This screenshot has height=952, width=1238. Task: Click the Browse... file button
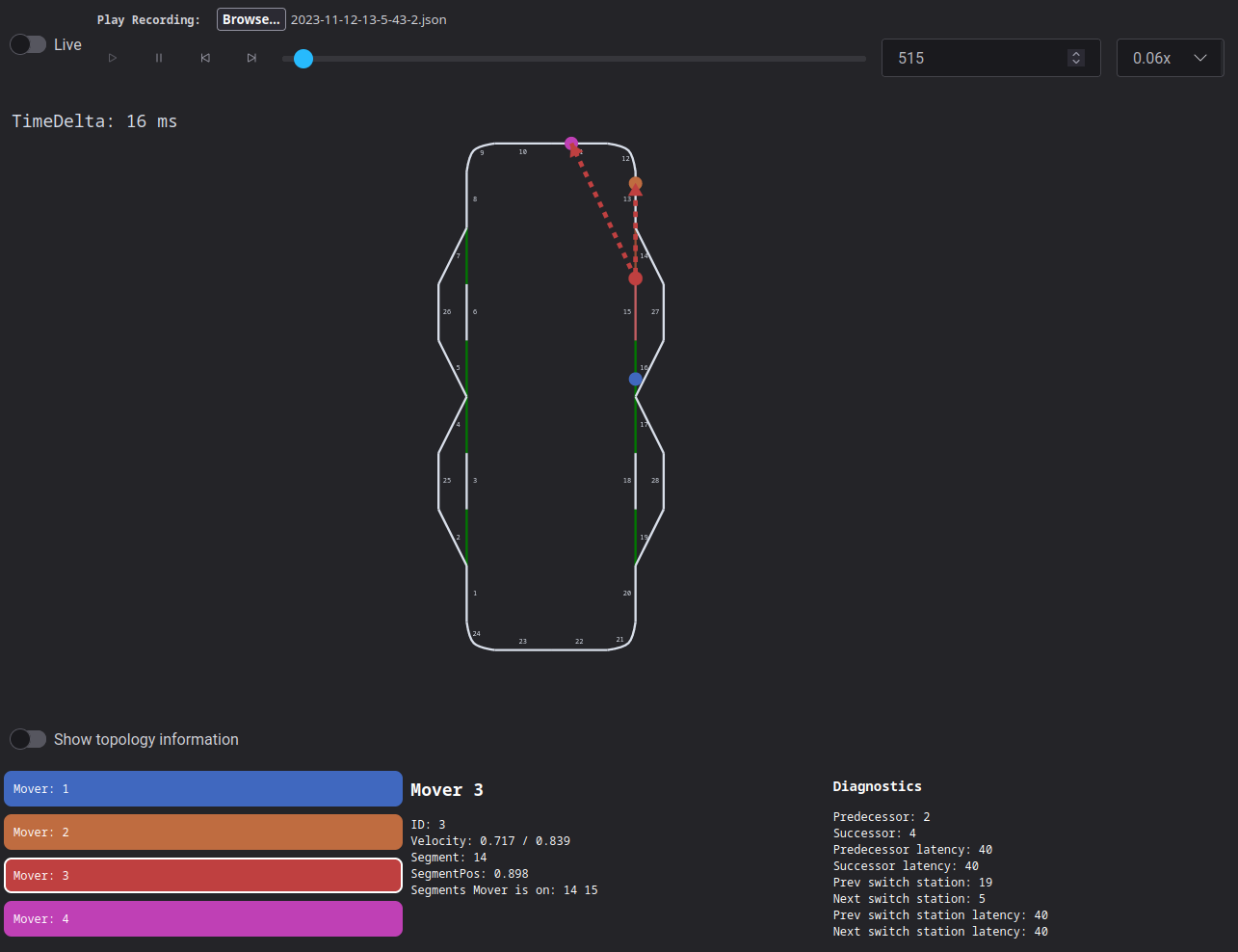pos(250,19)
